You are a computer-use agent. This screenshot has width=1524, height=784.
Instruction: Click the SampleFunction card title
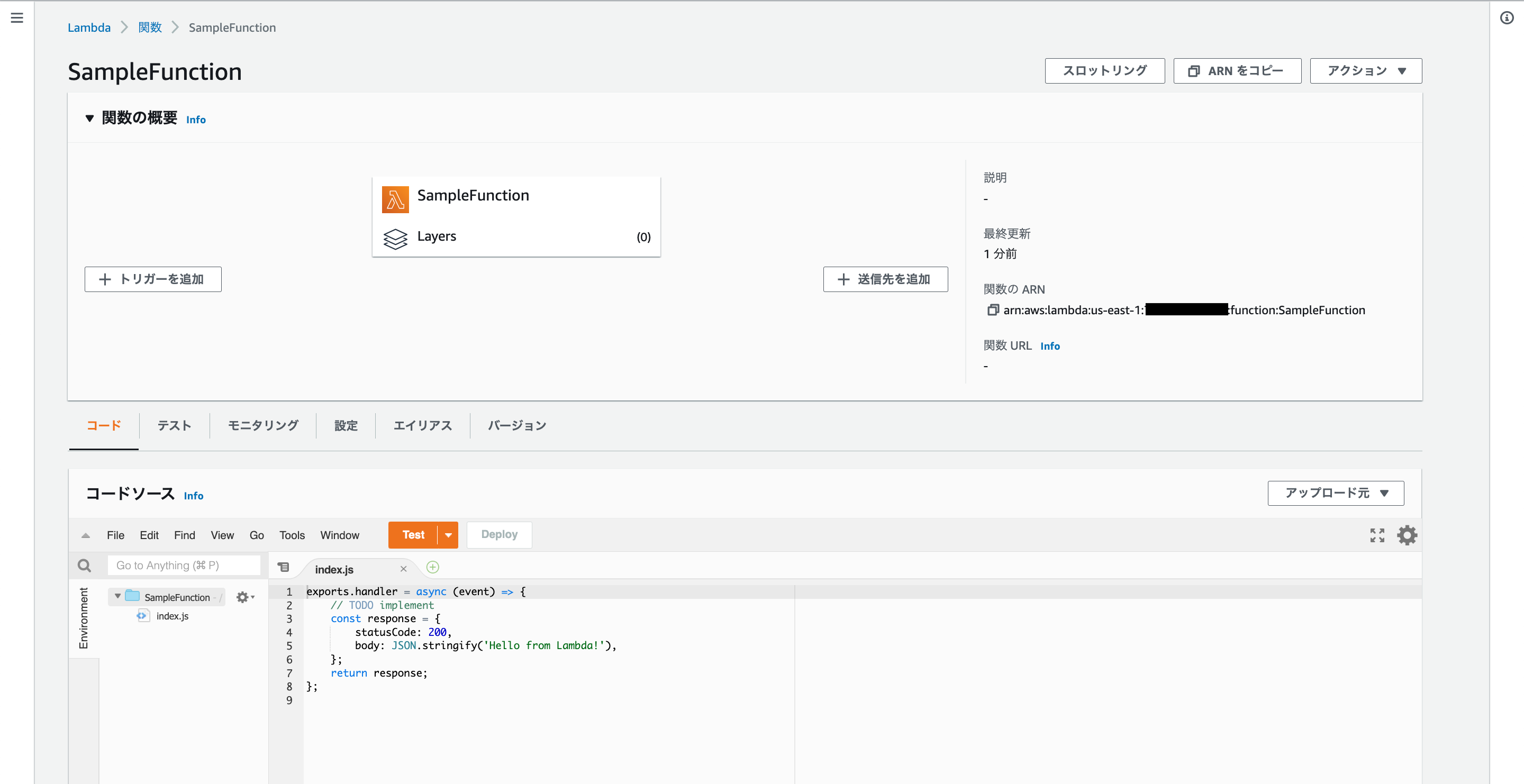(x=473, y=195)
